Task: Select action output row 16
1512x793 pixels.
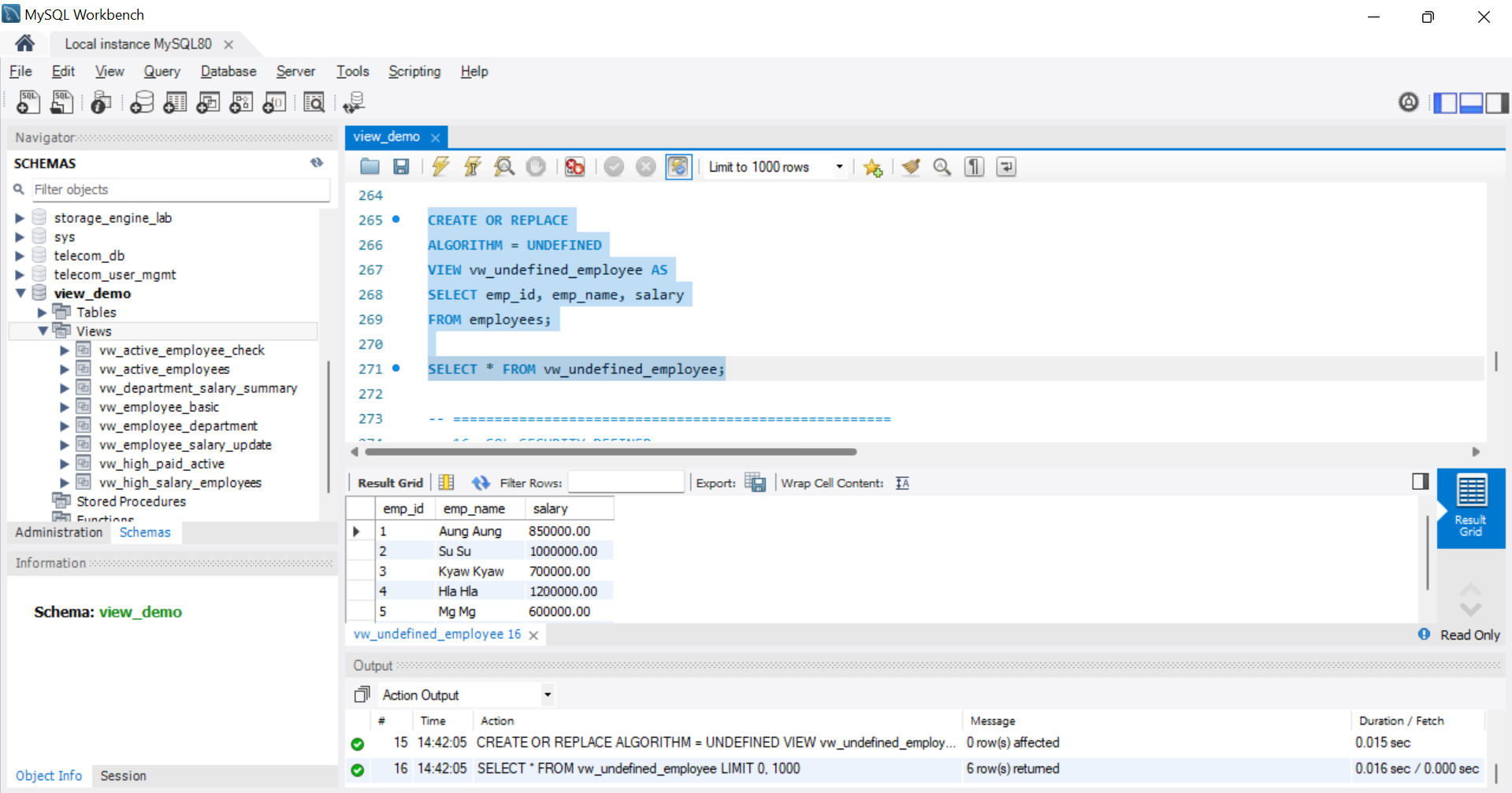Action: coord(914,769)
